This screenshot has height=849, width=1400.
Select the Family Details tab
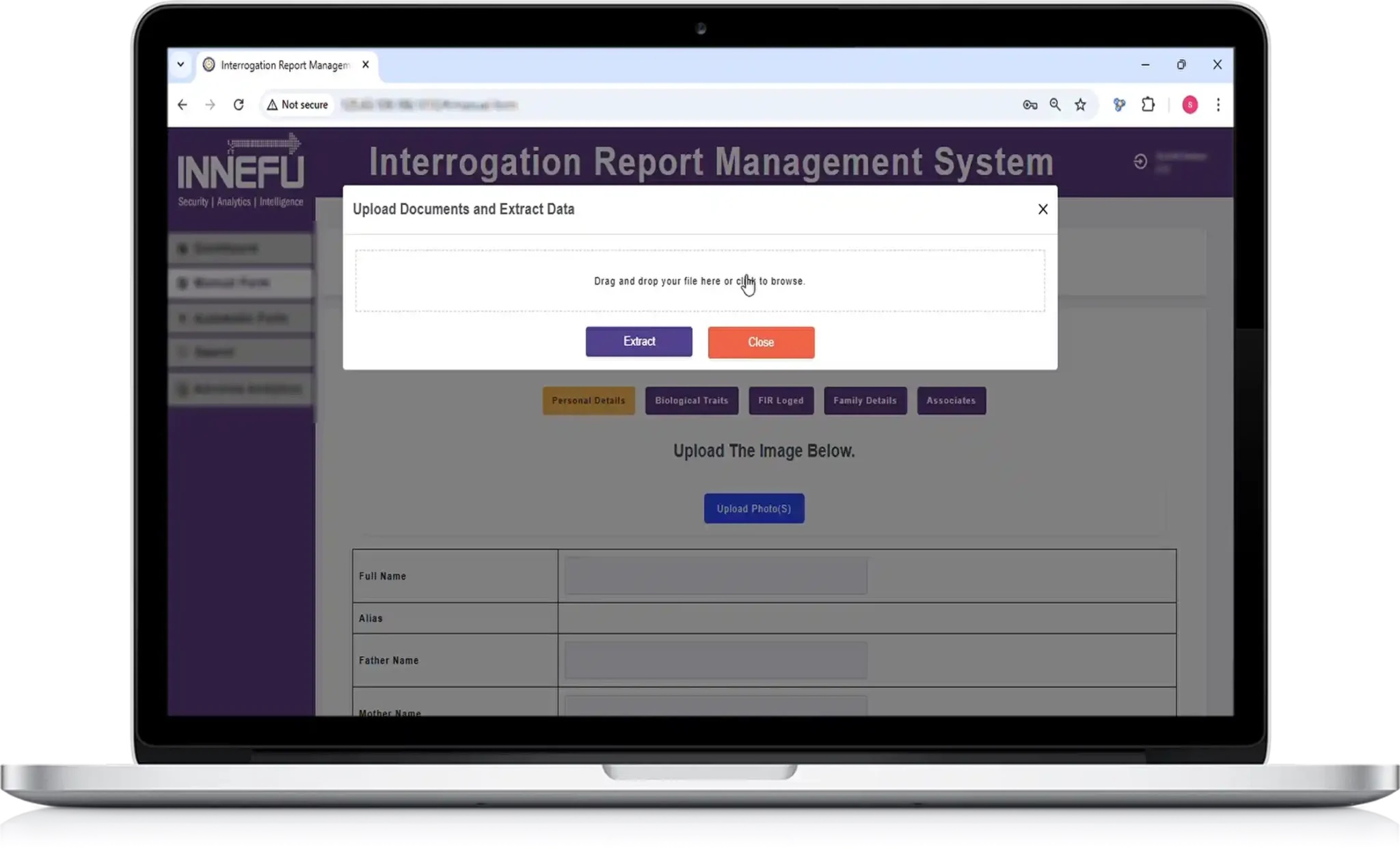point(865,401)
